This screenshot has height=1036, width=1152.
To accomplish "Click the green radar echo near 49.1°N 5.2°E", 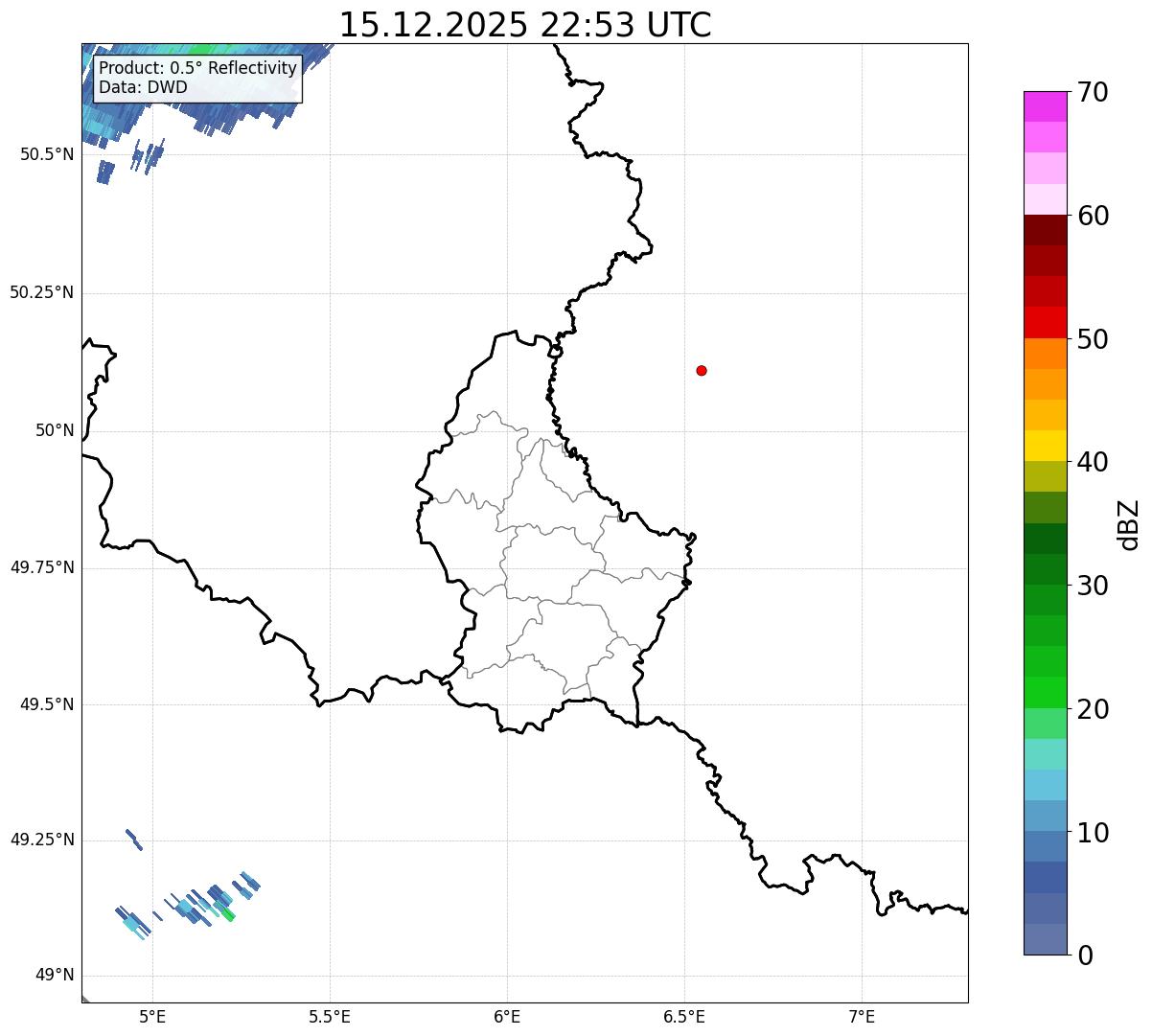I will (x=227, y=913).
